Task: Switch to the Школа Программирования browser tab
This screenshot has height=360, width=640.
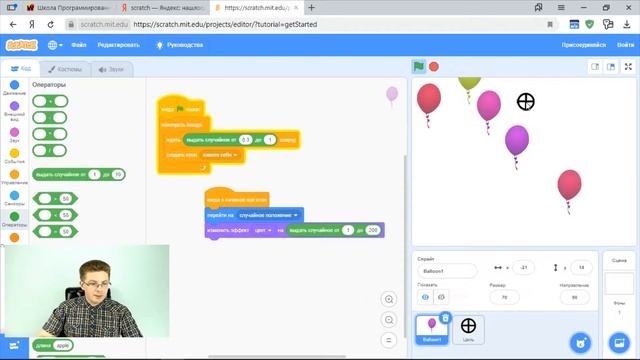Action: 68,8
